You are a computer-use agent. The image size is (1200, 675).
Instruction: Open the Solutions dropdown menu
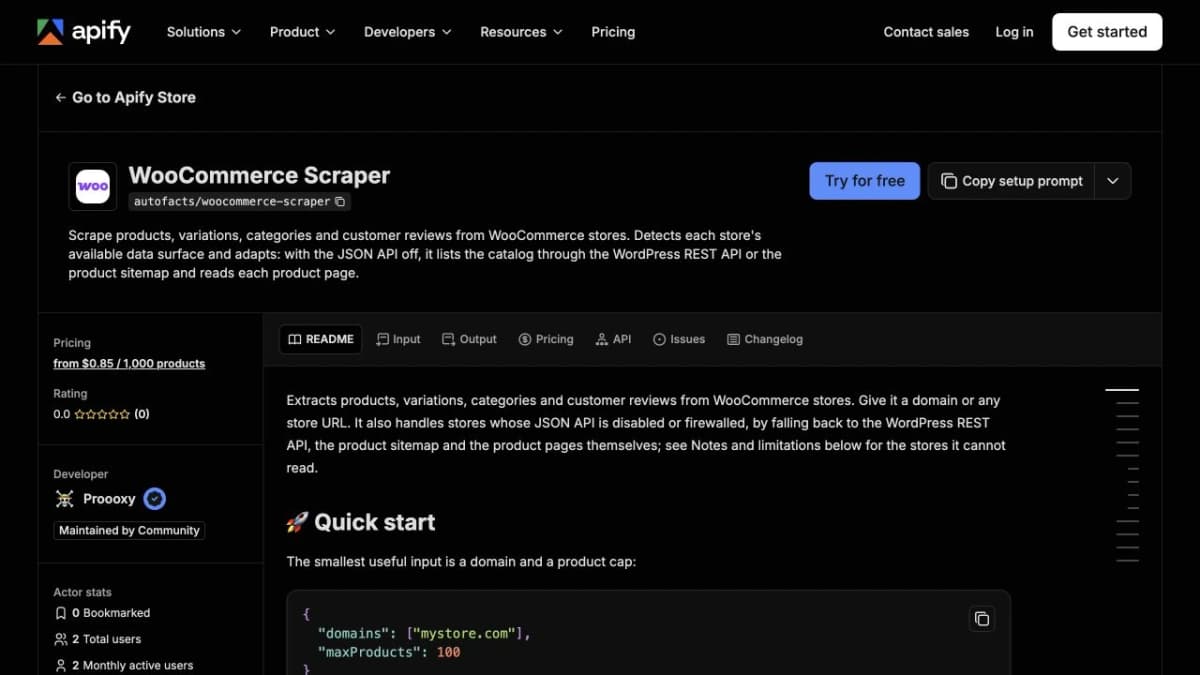tap(204, 32)
